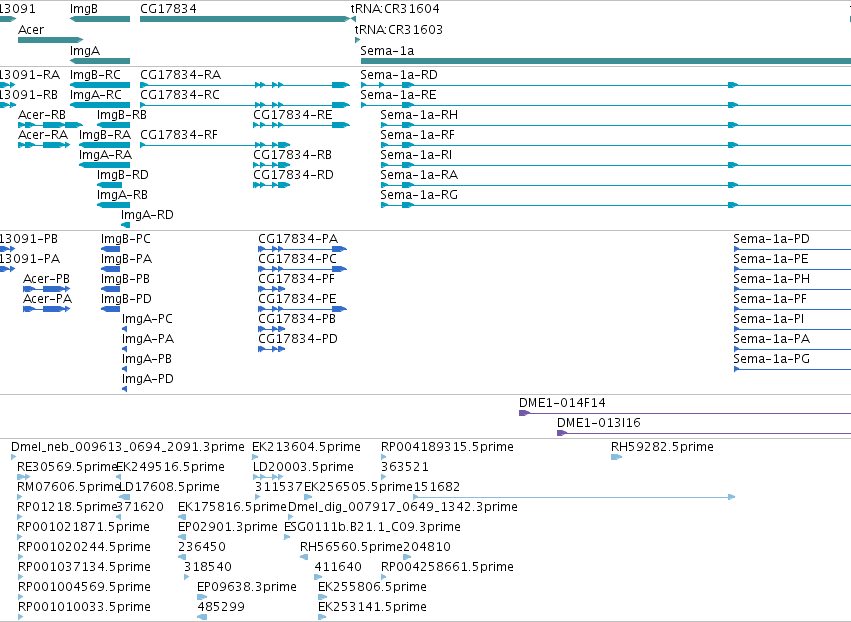Click the CG17834-PC protein label
The width and height of the screenshot is (851, 622).
(297, 259)
